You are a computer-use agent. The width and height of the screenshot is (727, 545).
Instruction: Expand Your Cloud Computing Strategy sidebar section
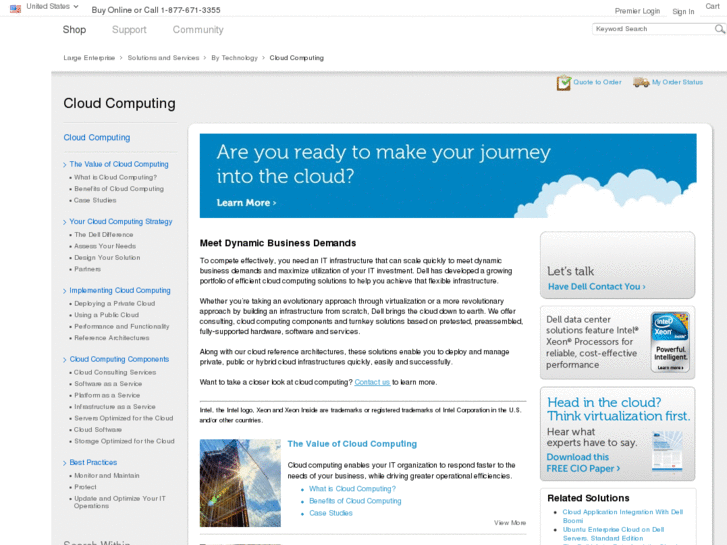pos(121,222)
